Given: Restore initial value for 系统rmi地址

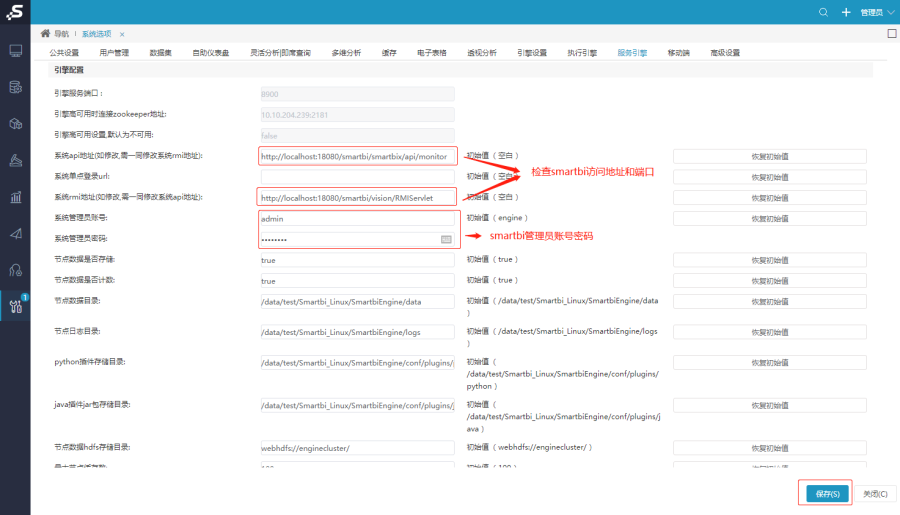Looking at the screenshot, I should click(770, 198).
